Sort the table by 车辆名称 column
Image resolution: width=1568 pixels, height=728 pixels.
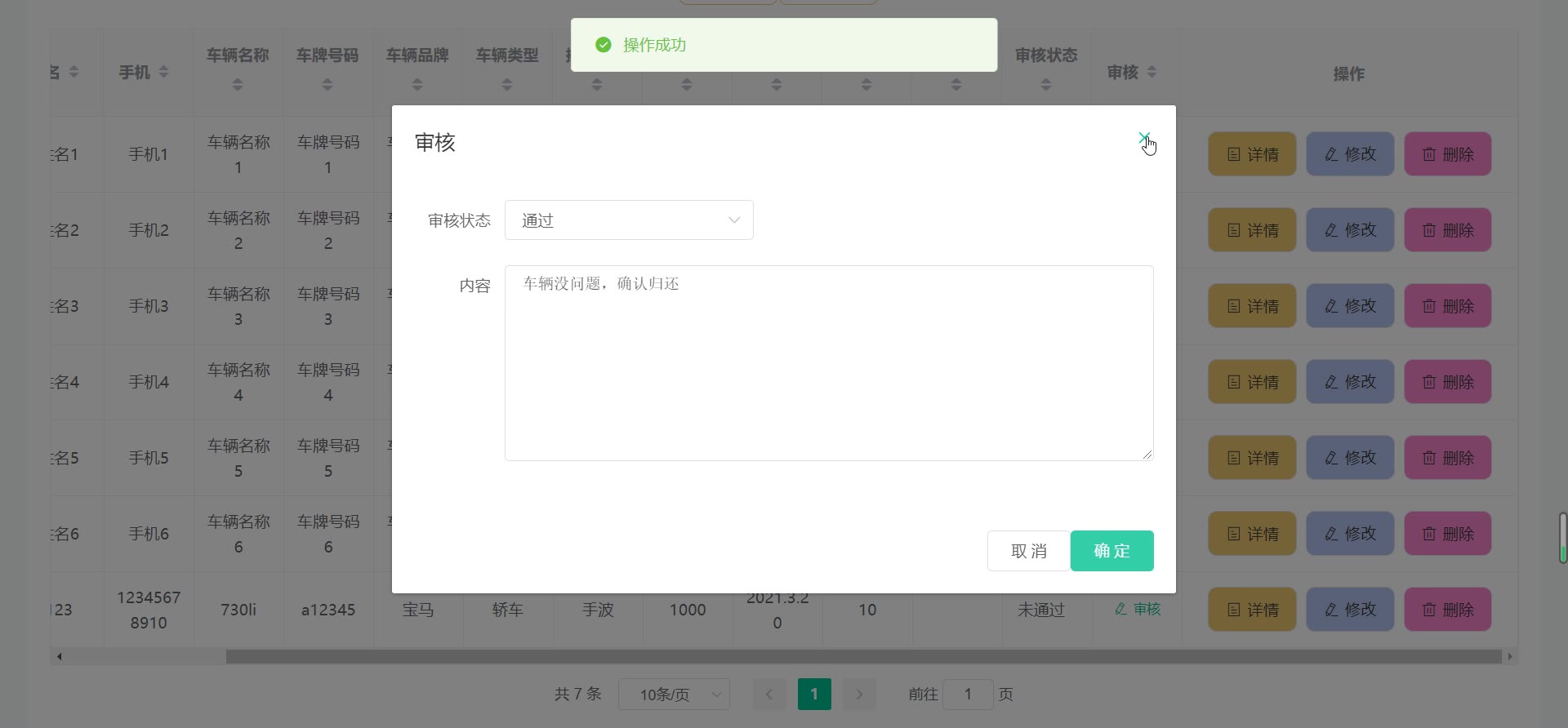click(238, 84)
